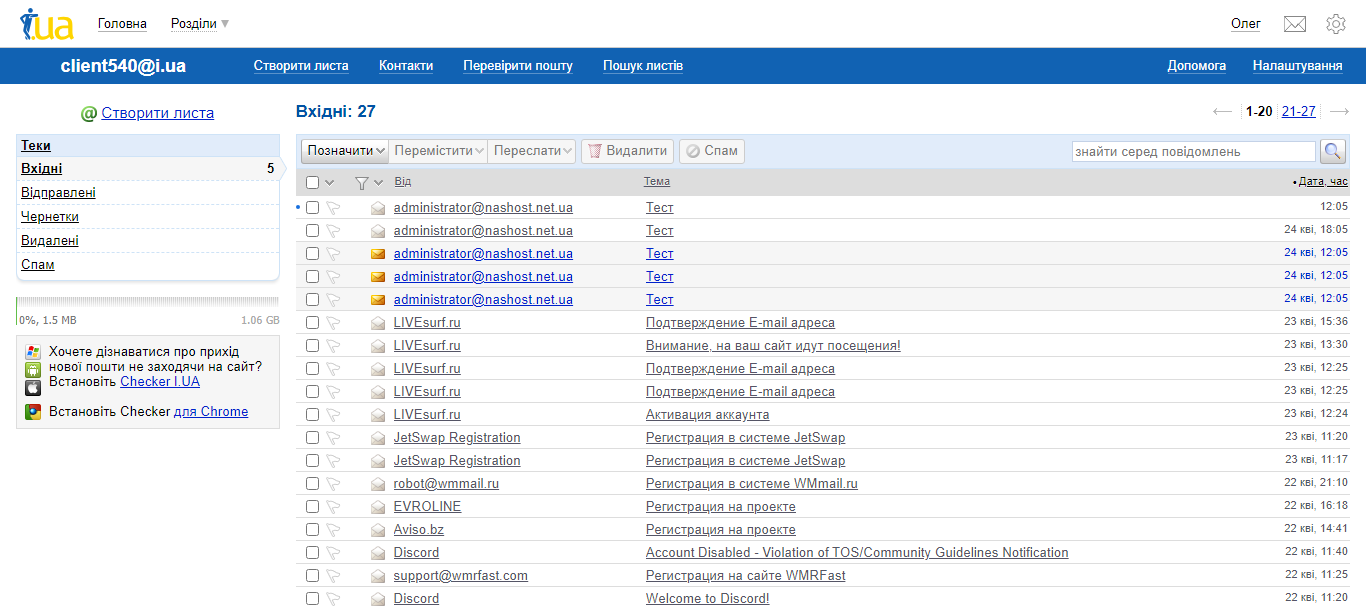Screen dimensions: 1366x607
Task: Open the Контакти menu item
Action: [x=406, y=66]
